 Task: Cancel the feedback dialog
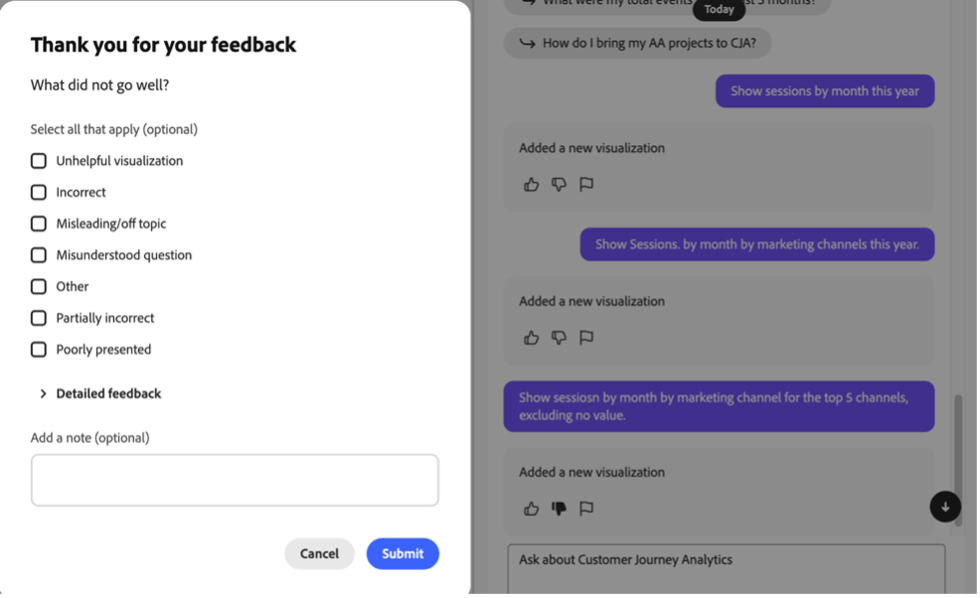tap(319, 554)
